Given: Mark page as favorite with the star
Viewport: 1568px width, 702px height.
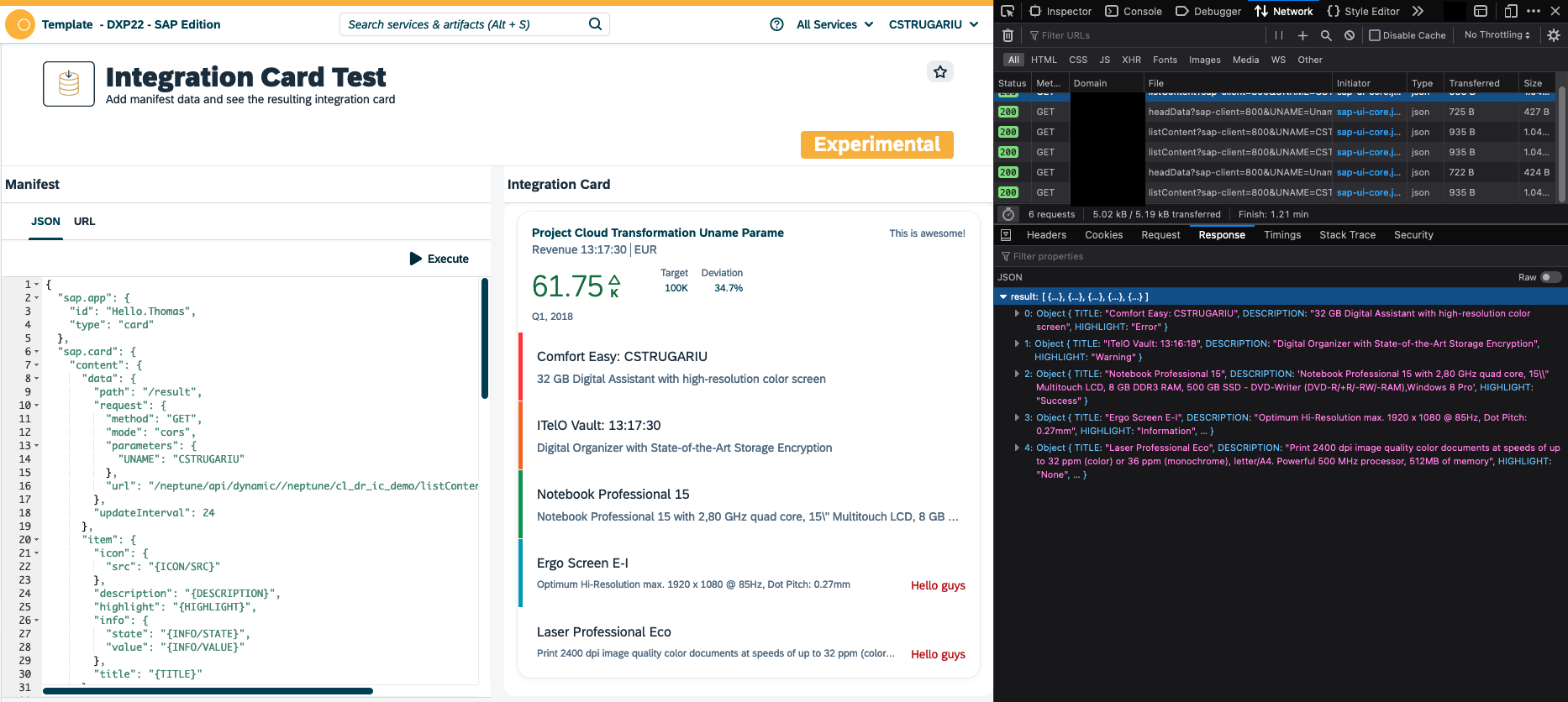Looking at the screenshot, I should pos(940,72).
